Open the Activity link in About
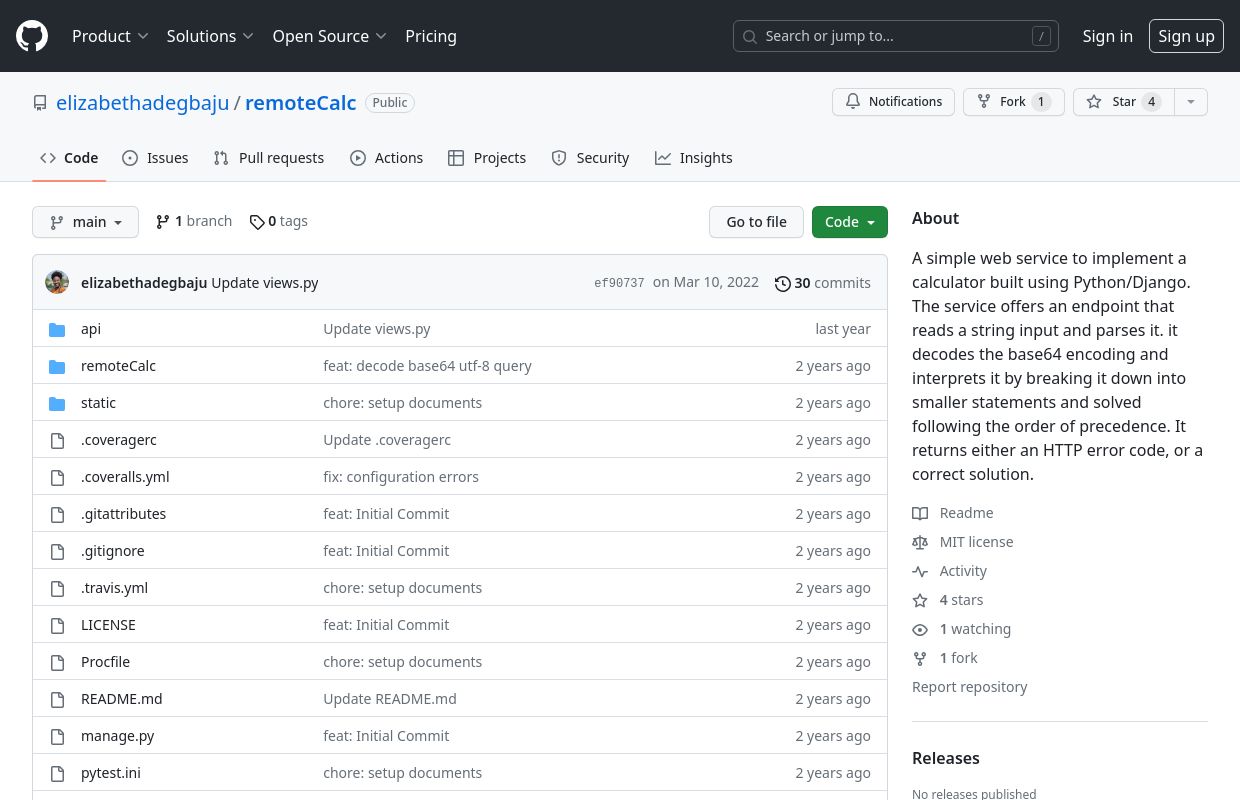Screen dimensions: 1240x800 click(950, 571)
